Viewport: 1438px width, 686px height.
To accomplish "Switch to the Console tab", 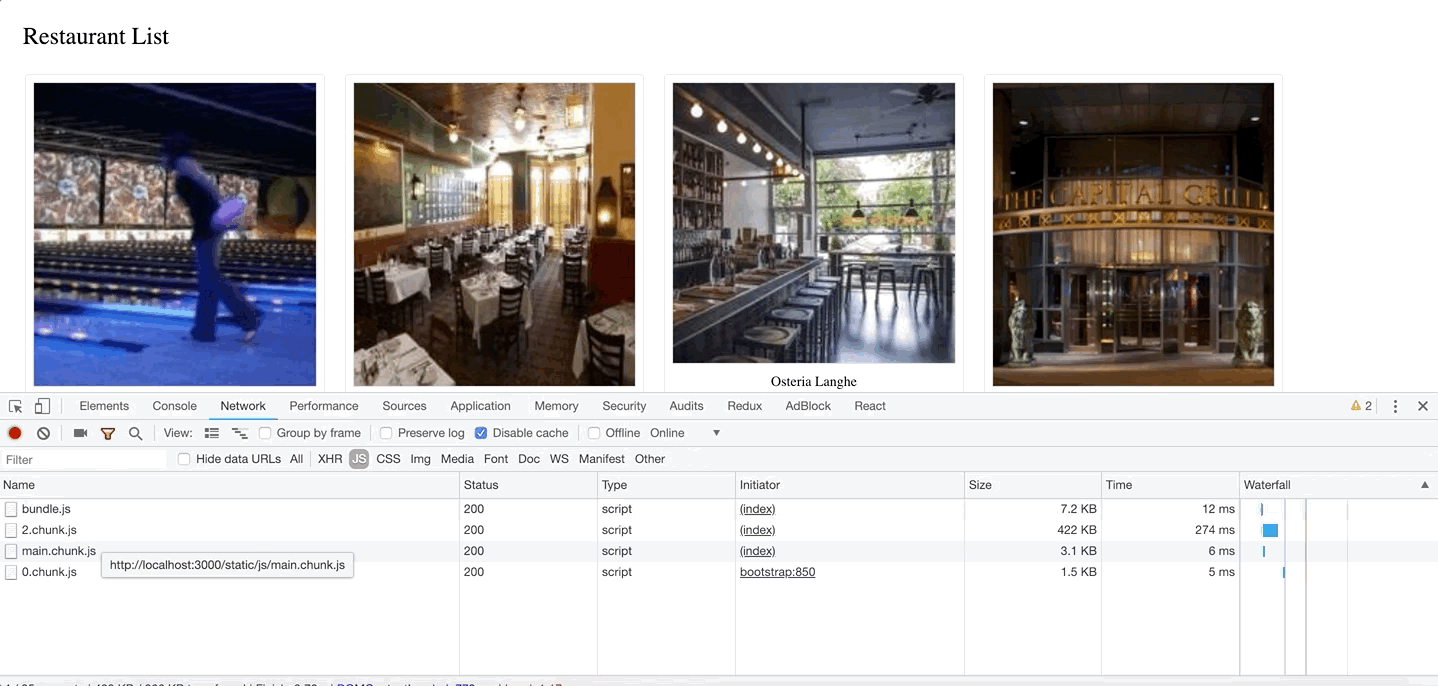I will coord(175,406).
